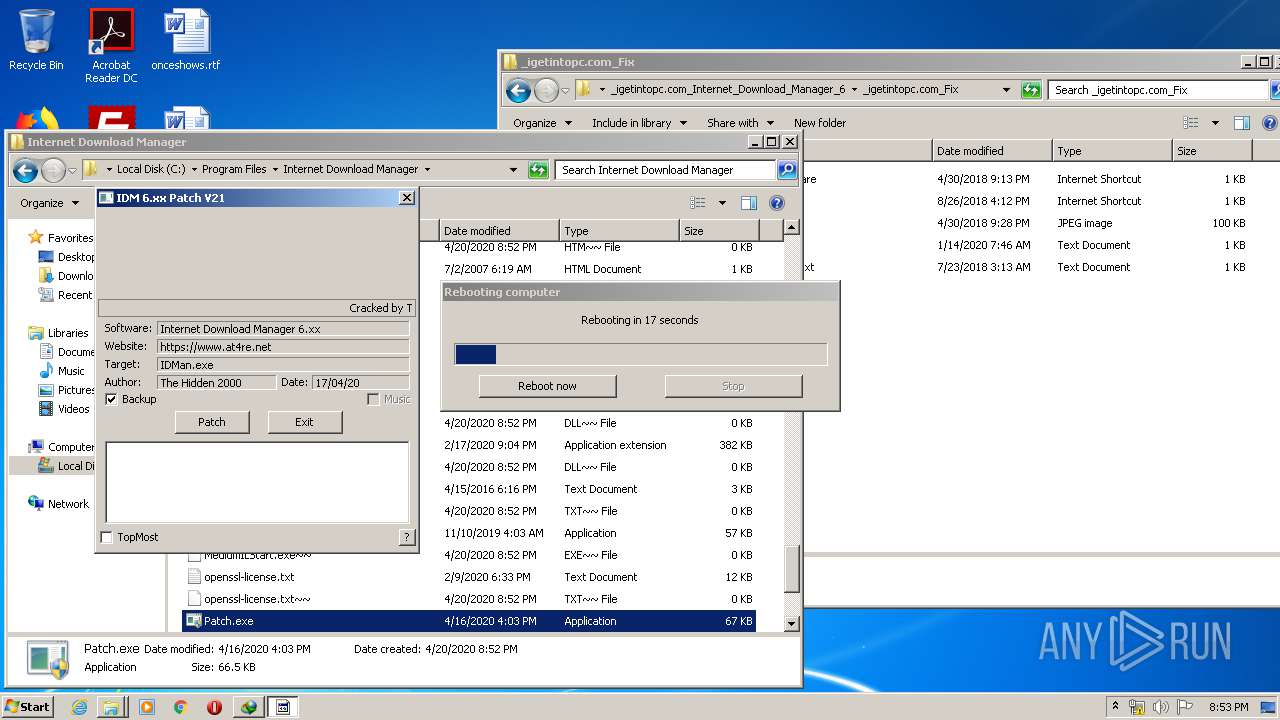Click Exit button in IDM patch dialog

[304, 422]
